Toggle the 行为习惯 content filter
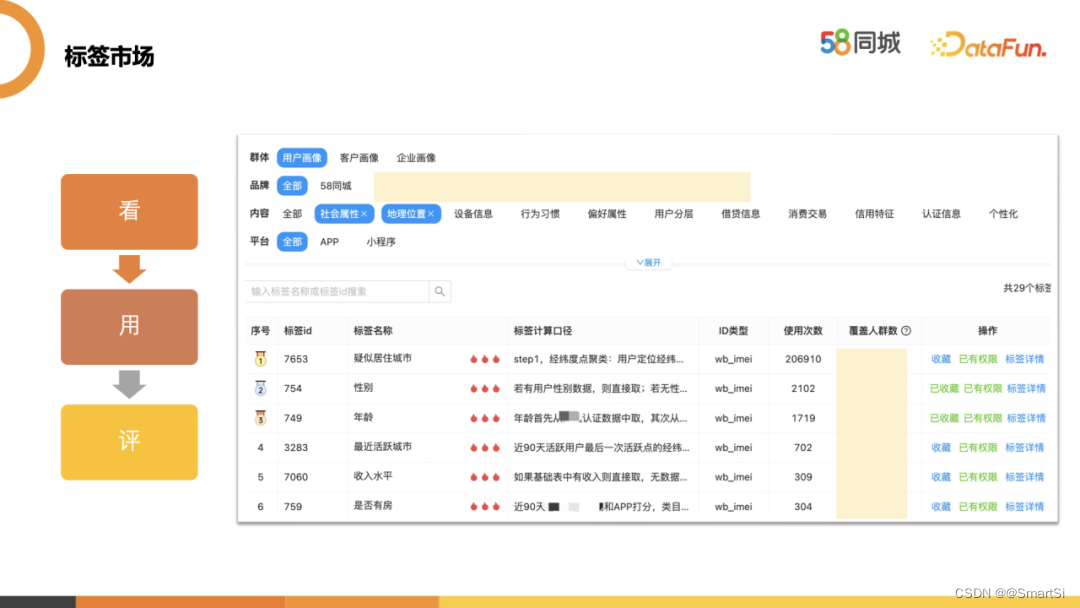Viewport: 1080px width, 608px height. click(x=540, y=214)
